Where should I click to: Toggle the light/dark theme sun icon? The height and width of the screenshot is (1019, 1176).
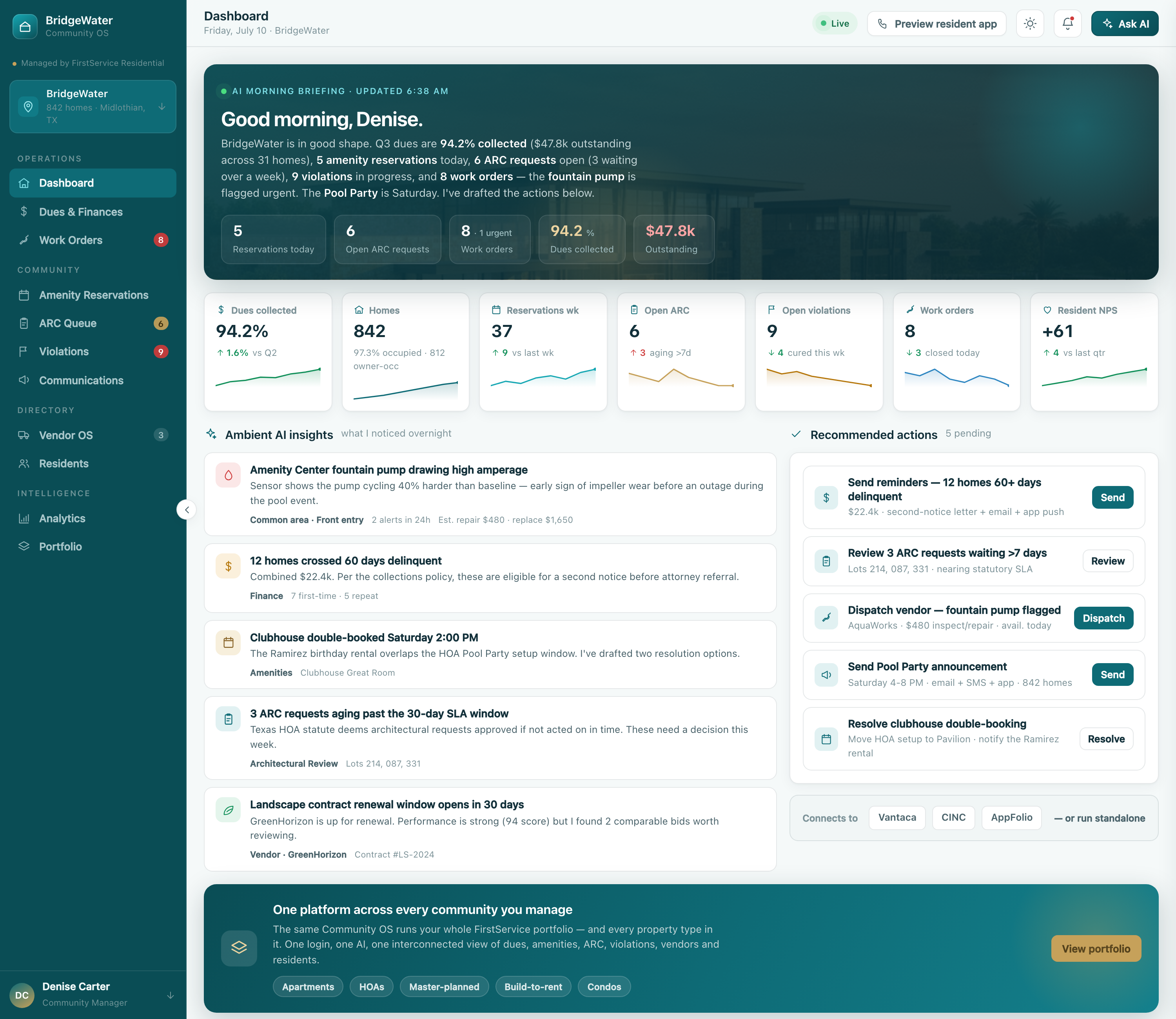(x=1030, y=24)
